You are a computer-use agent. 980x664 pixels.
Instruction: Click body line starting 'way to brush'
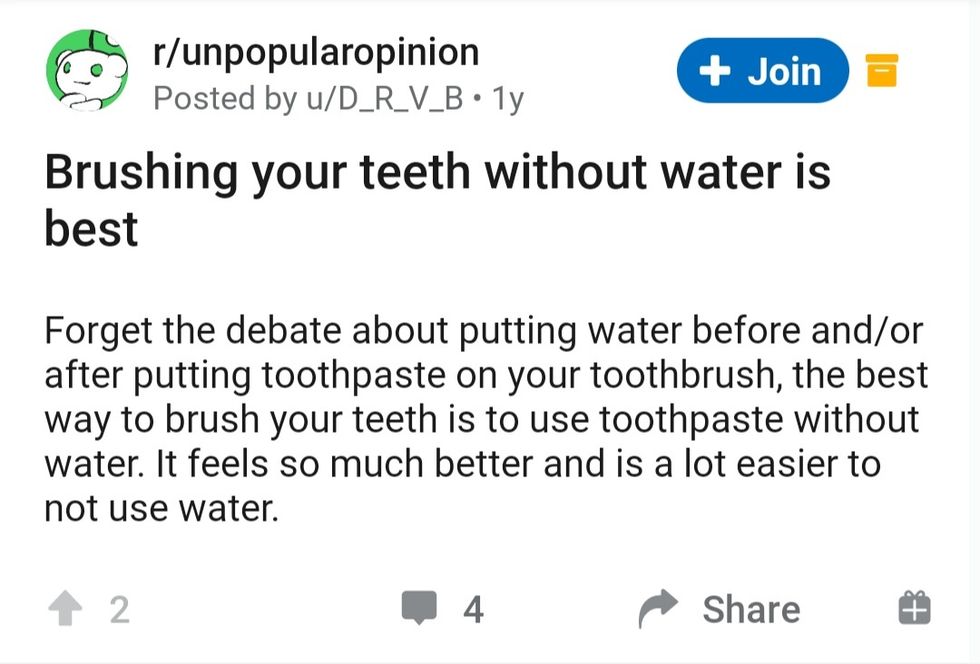click(x=481, y=419)
